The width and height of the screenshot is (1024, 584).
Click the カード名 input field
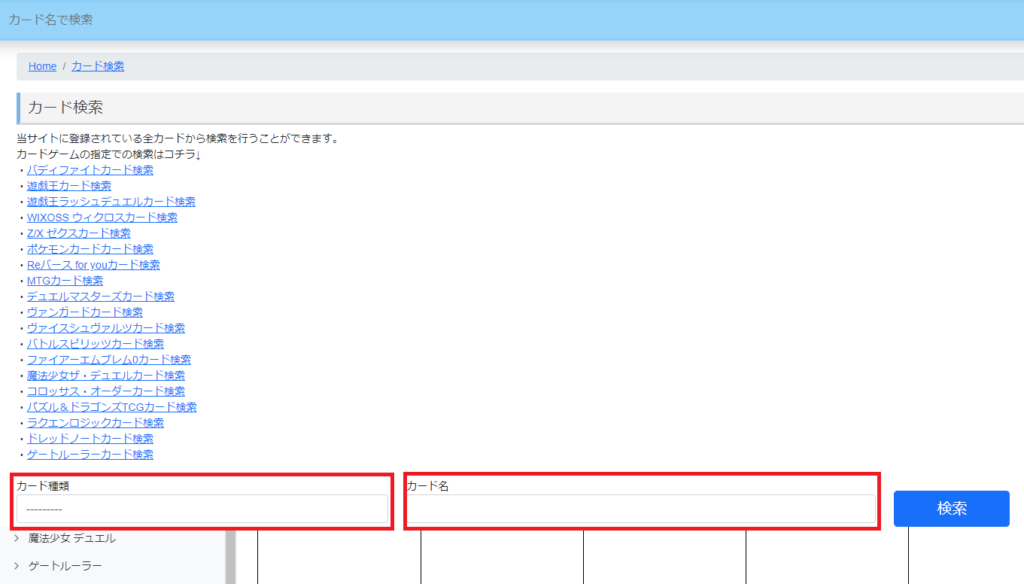[x=640, y=509]
